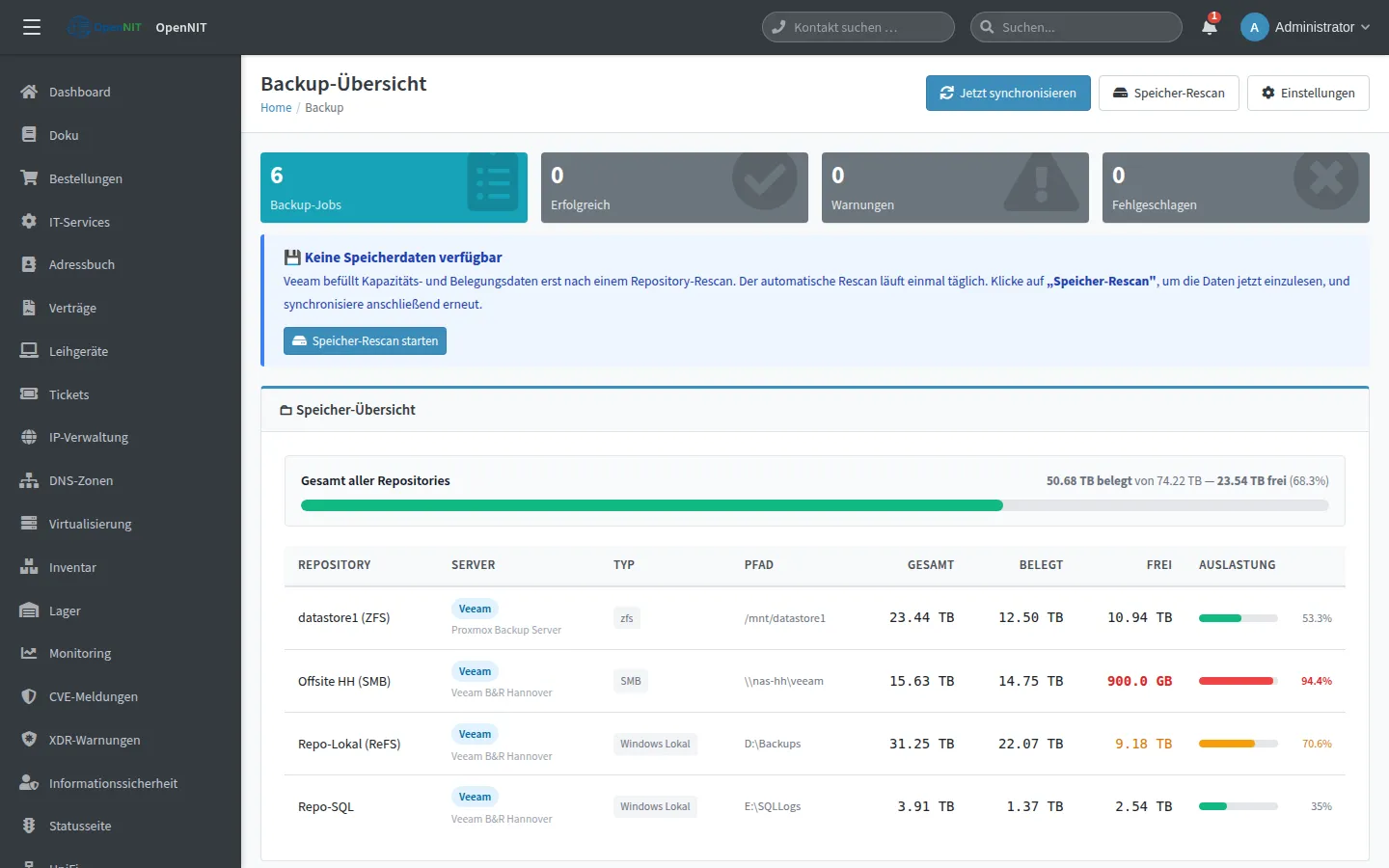Click the 94.4% utilization value

pos(1316,681)
